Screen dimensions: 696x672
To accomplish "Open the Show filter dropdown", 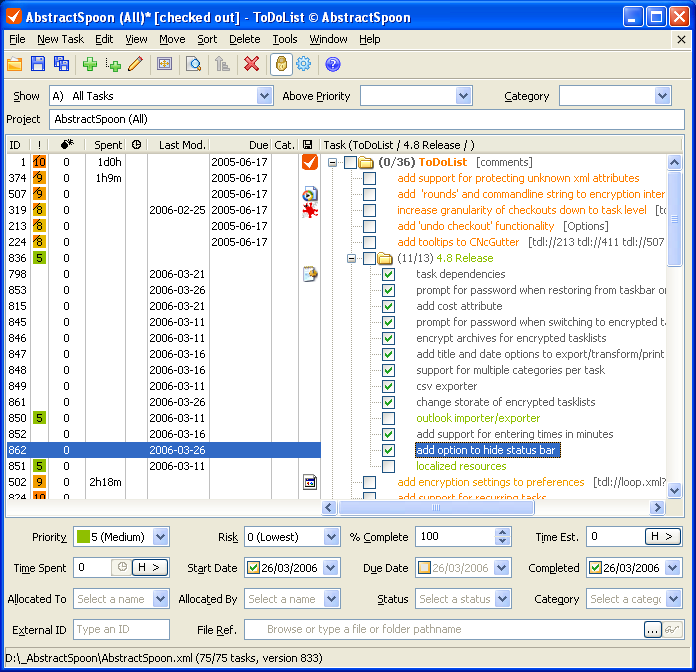I will click(265, 95).
